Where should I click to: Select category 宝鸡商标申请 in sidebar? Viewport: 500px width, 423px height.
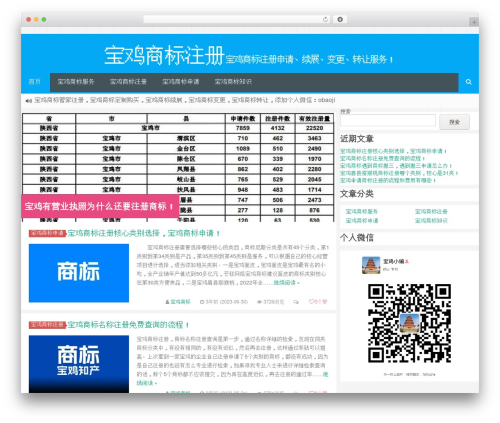pos(362,220)
